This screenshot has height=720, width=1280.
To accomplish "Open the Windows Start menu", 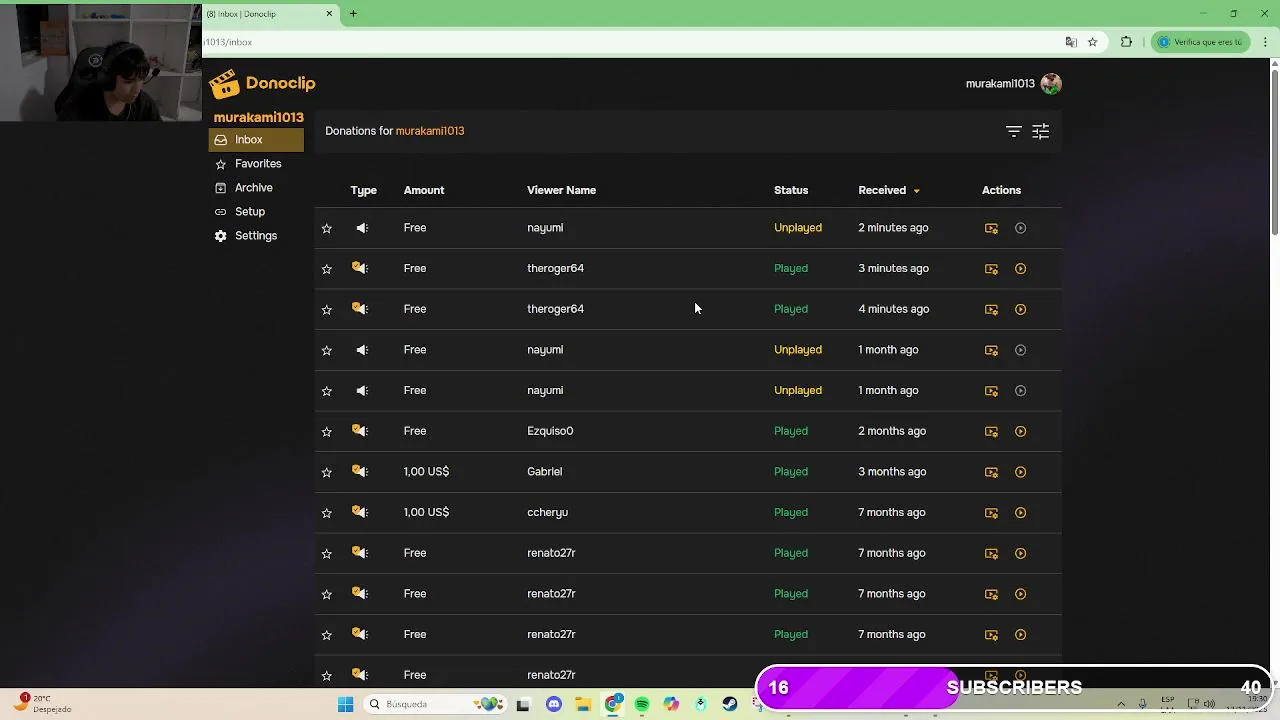I will [x=346, y=704].
